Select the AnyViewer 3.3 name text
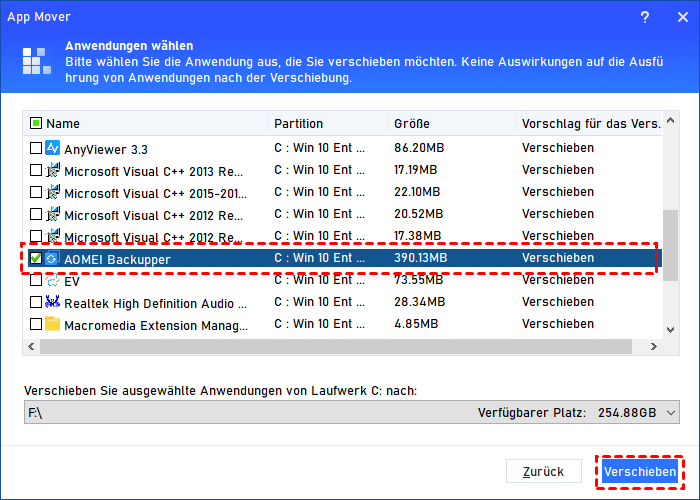Screen dimensions: 700x500 [x=106, y=150]
